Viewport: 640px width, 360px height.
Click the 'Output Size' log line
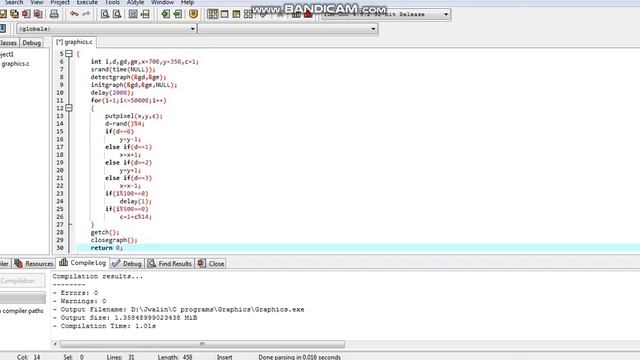tap(125, 318)
